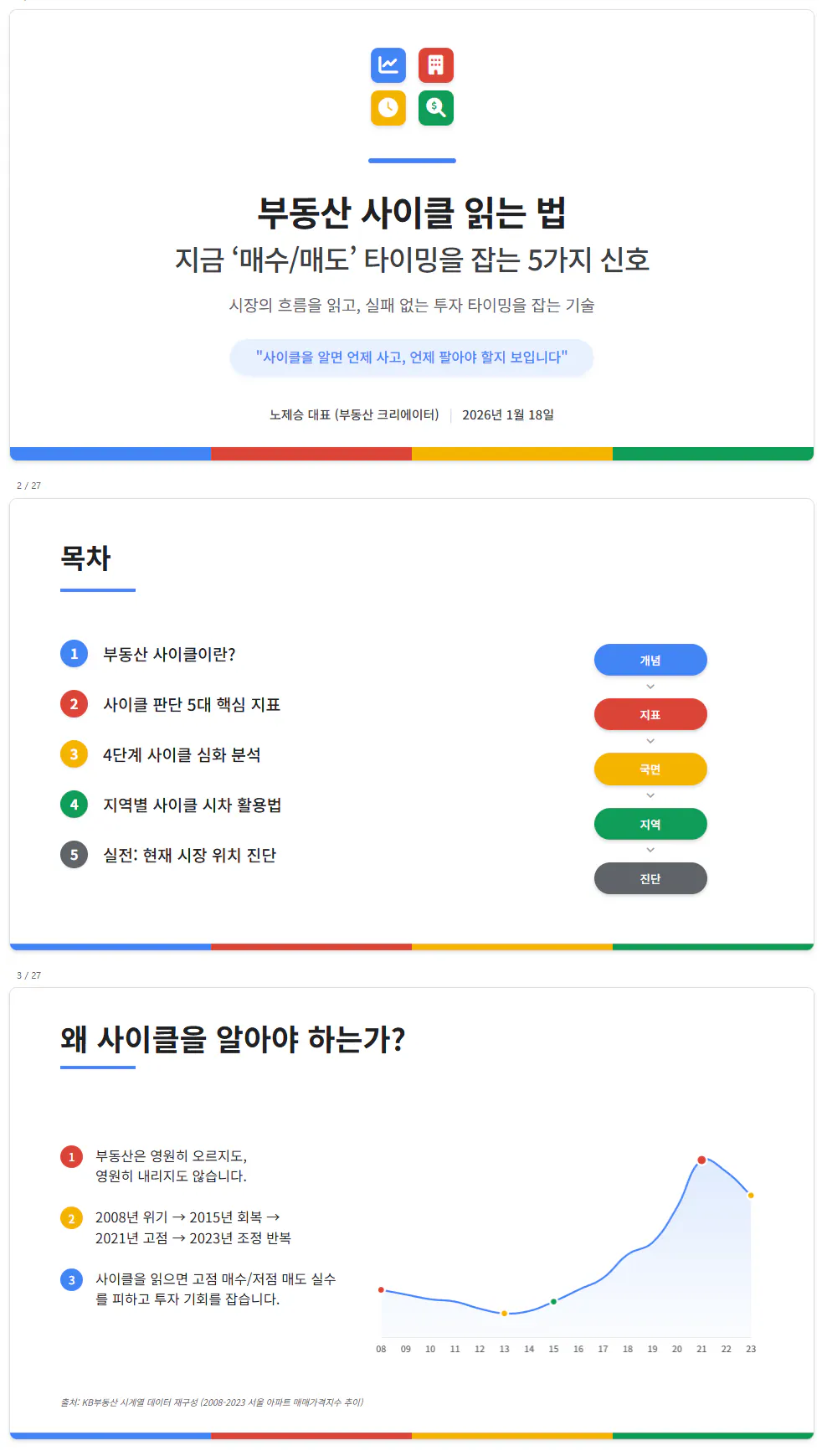
Task: Click the red 지표 pill button
Action: [650, 714]
